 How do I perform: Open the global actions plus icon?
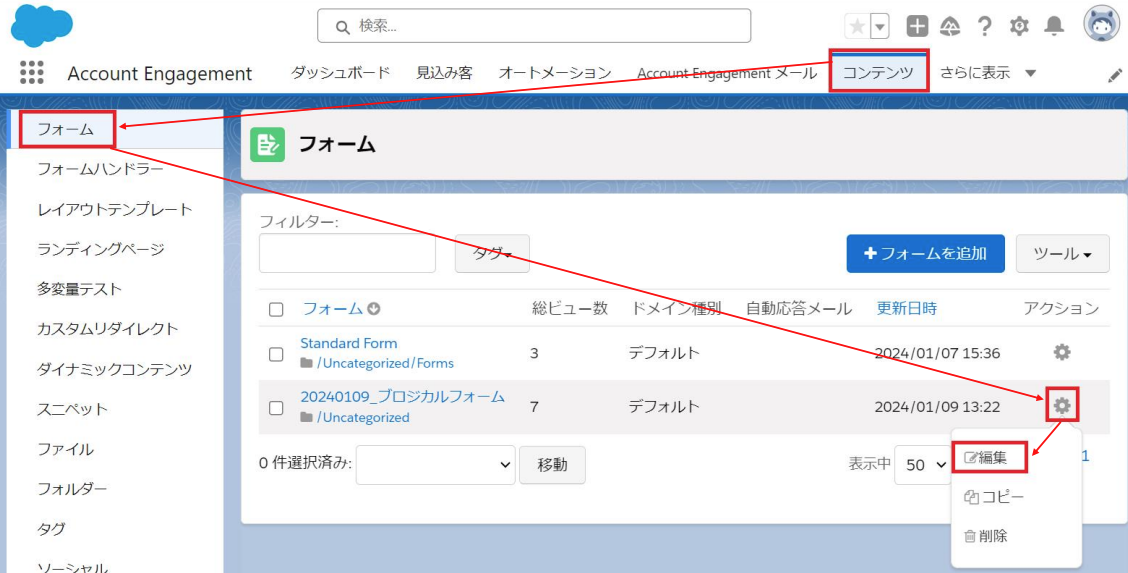coord(916,27)
